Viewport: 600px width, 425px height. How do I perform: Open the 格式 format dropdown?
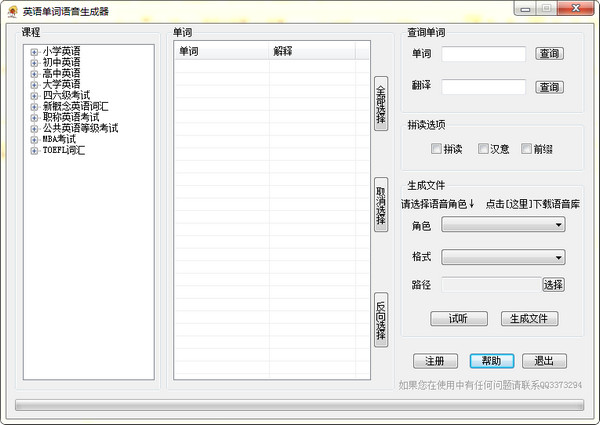503,258
